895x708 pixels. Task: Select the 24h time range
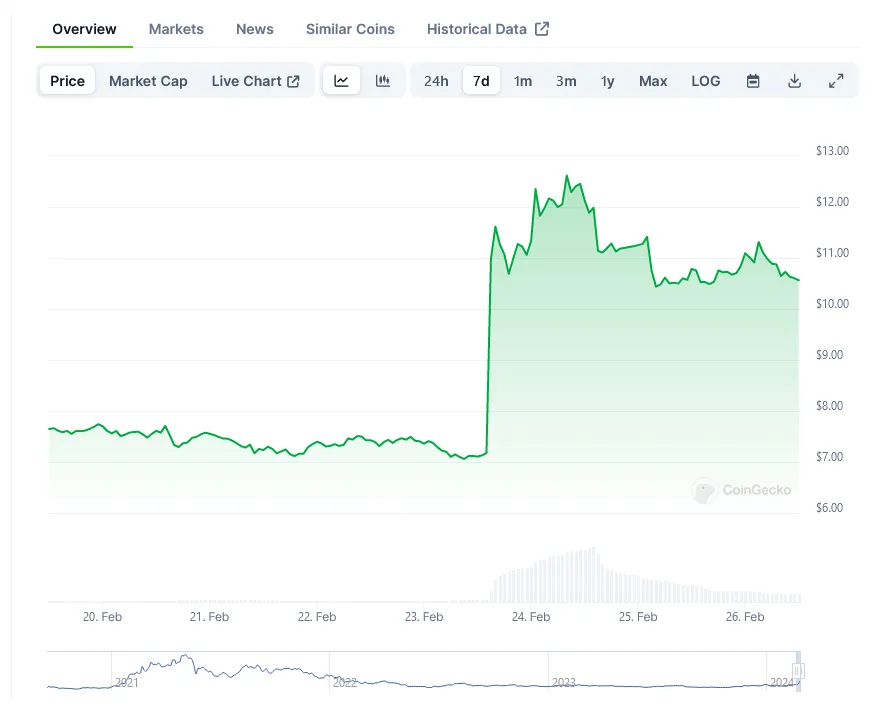click(x=436, y=81)
